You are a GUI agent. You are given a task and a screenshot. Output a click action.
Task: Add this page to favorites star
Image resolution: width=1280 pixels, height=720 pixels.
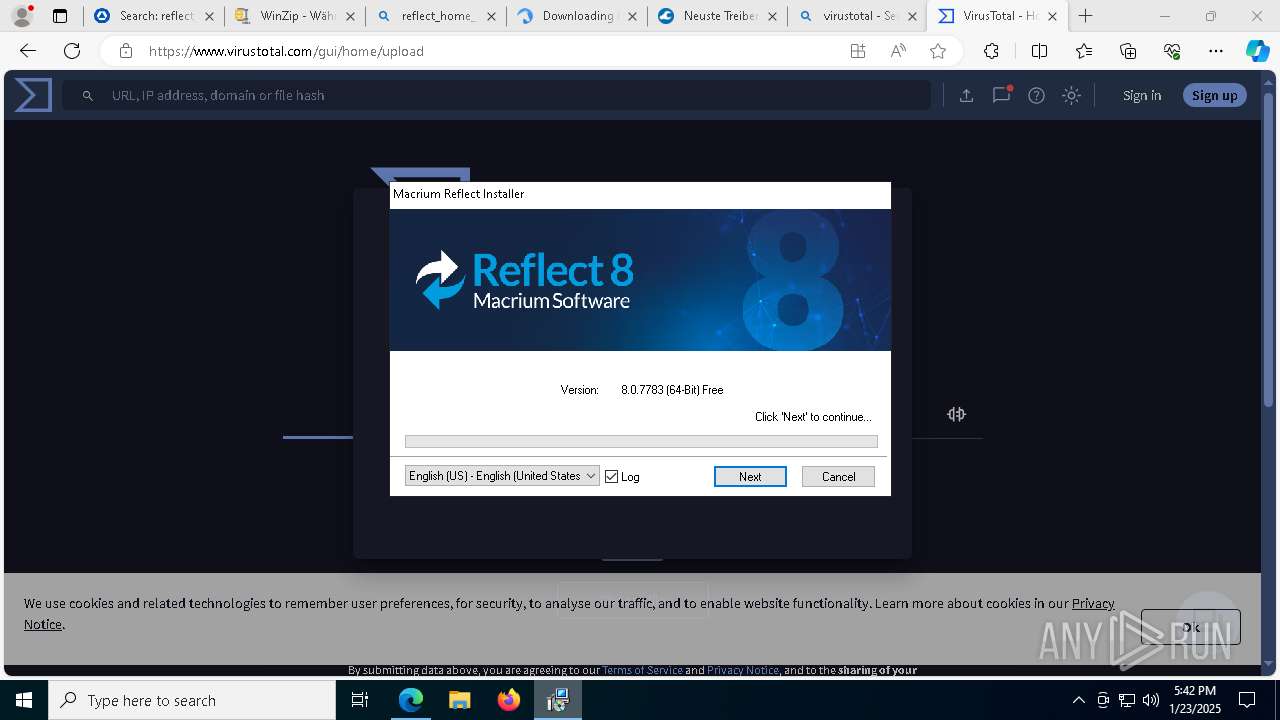pyautogui.click(x=938, y=51)
